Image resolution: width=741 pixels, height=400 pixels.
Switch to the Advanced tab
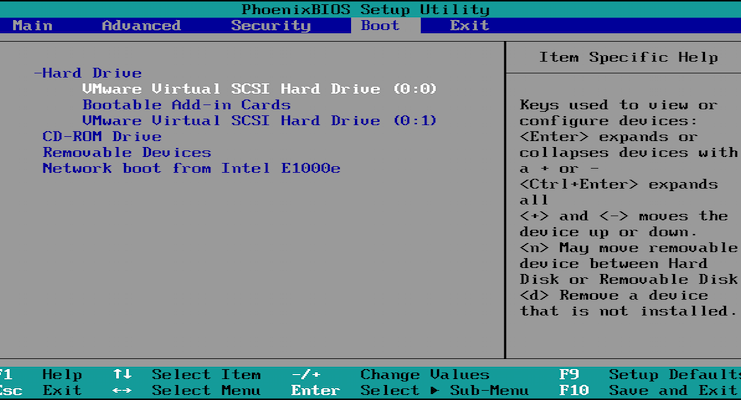(141, 26)
